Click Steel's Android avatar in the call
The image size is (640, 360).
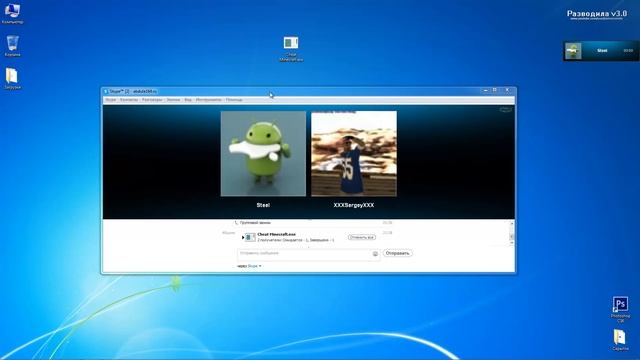click(x=263, y=154)
